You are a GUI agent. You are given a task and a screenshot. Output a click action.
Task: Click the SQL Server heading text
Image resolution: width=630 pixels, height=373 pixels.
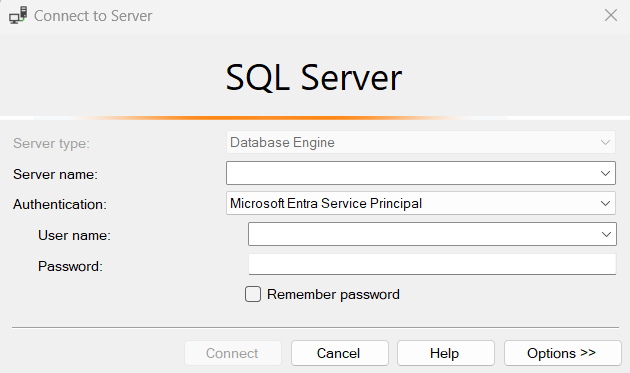coord(314,78)
